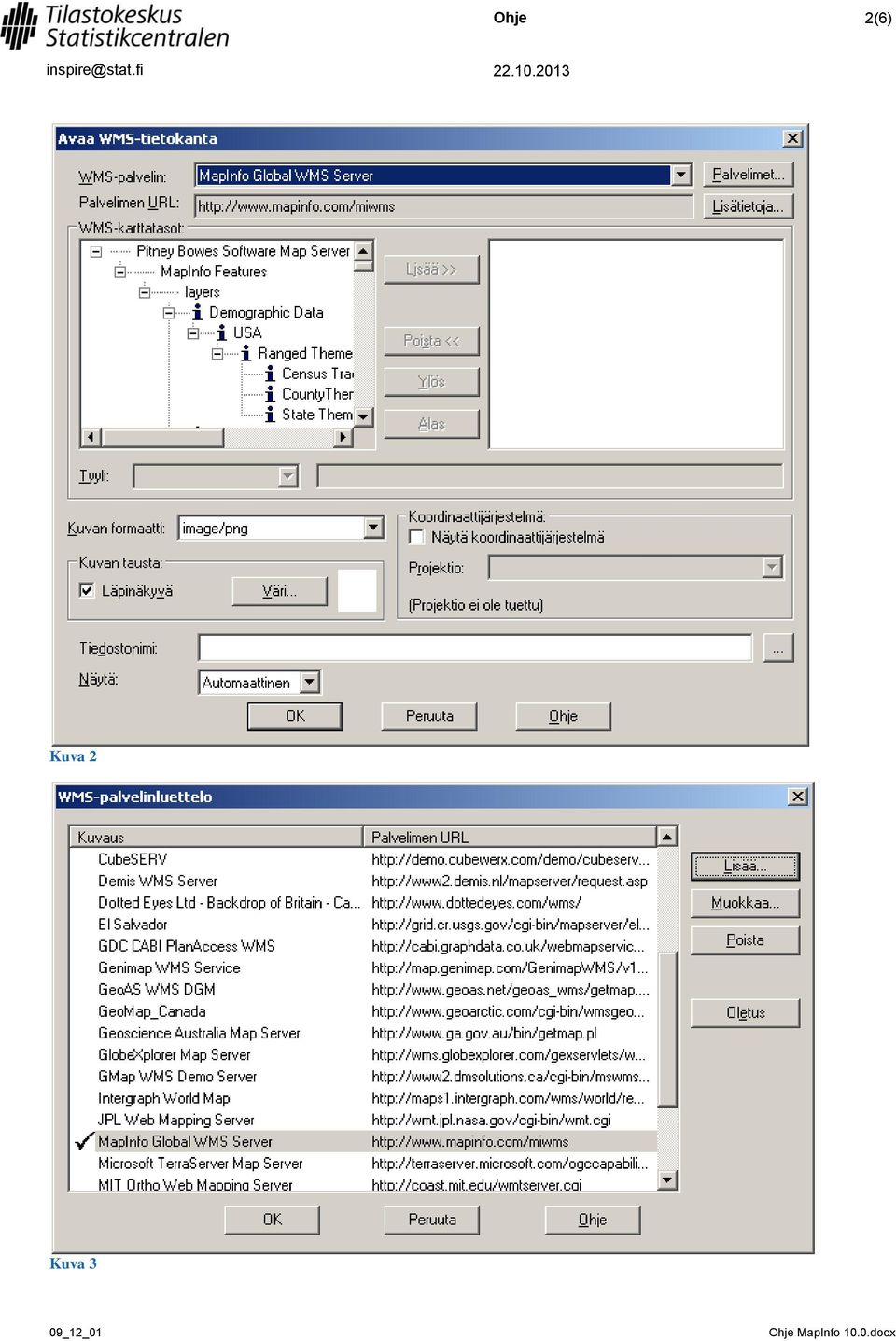Click Palvelimen URL column header

[x=510, y=837]
